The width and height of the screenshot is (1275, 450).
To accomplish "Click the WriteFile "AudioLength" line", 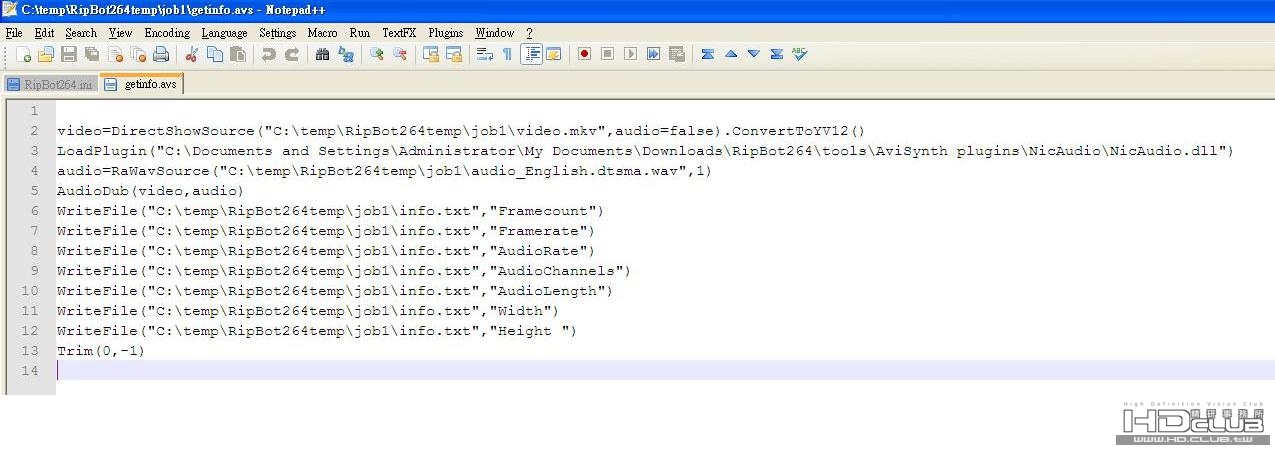I will pos(335,291).
